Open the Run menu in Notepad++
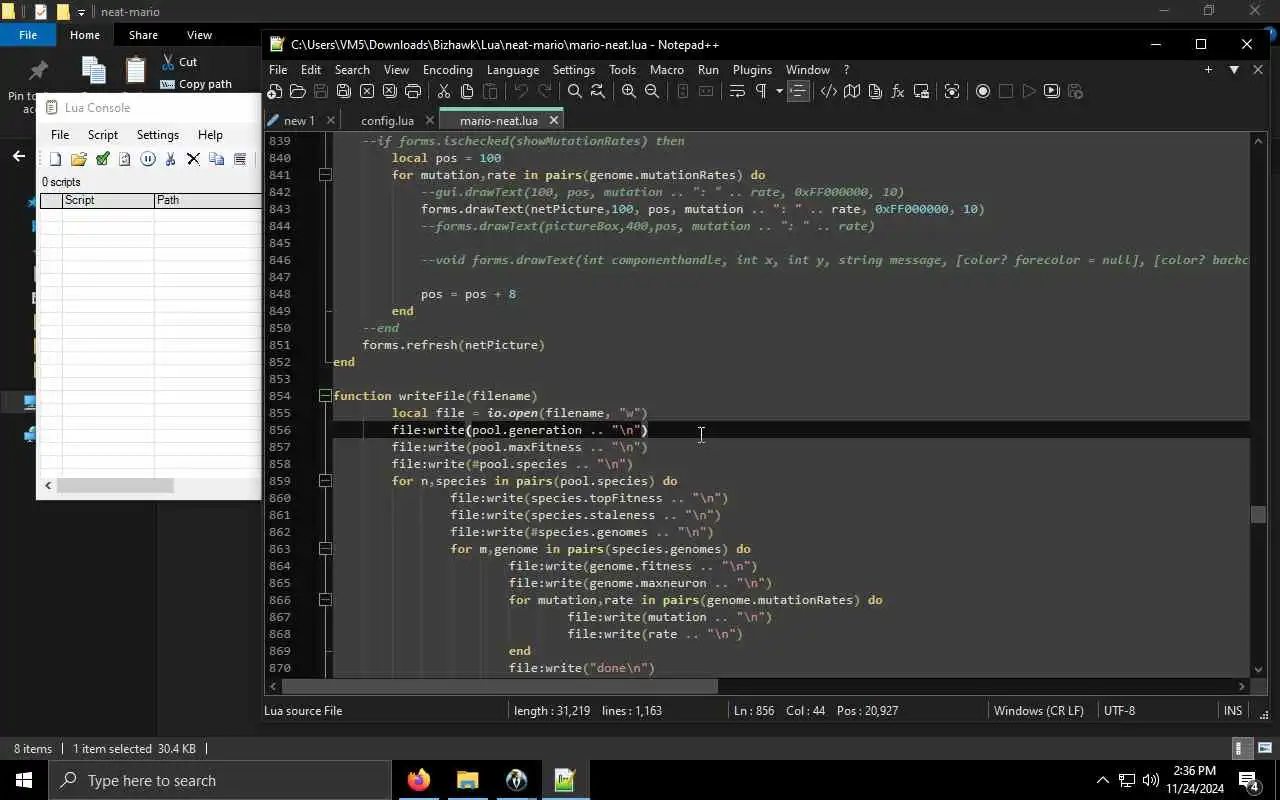1280x800 pixels. point(708,70)
